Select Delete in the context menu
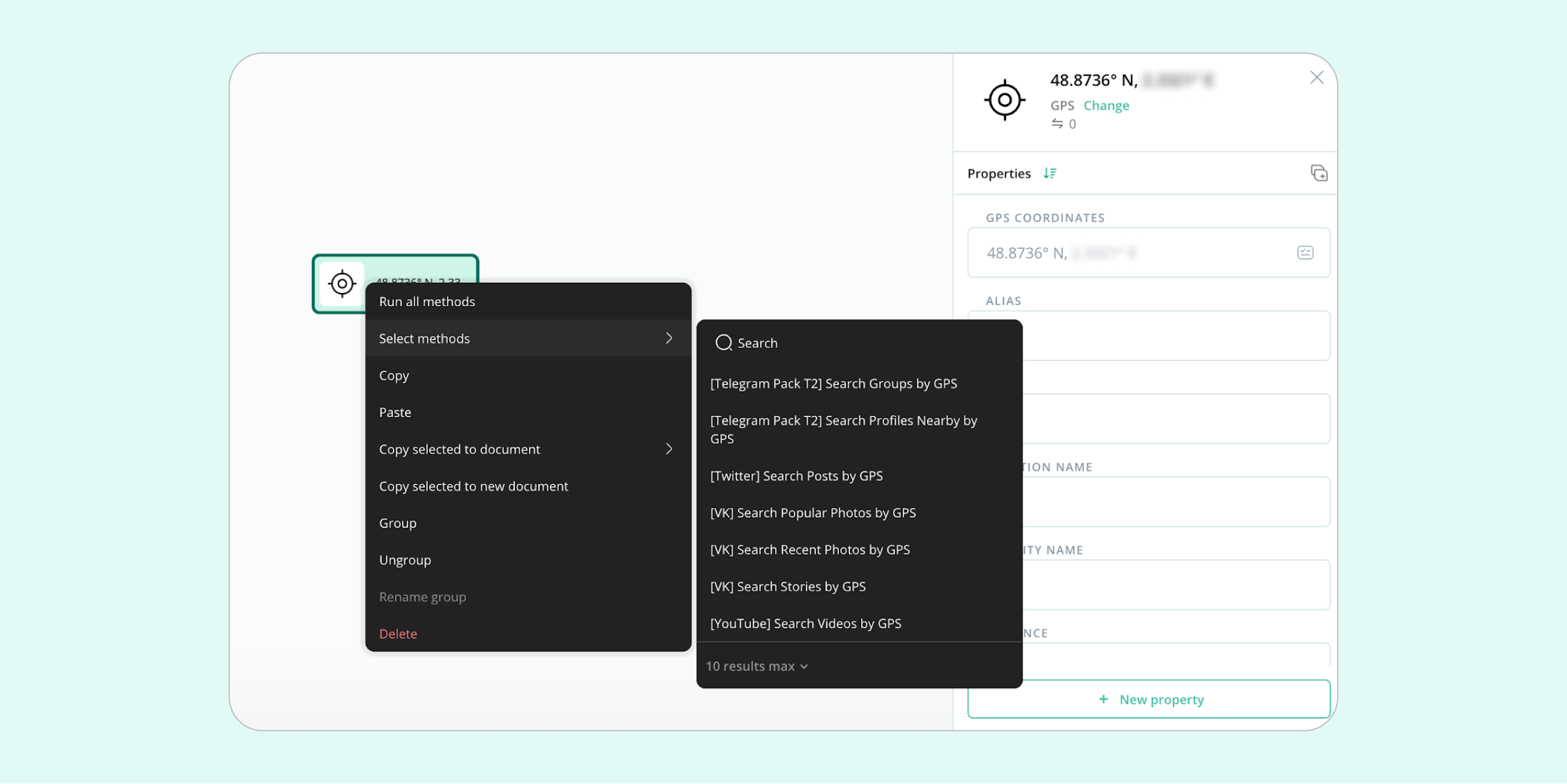 398,634
